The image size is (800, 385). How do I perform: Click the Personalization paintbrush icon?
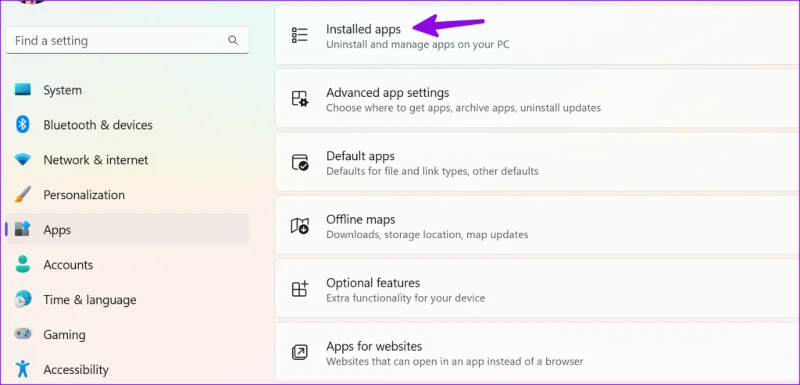22,195
